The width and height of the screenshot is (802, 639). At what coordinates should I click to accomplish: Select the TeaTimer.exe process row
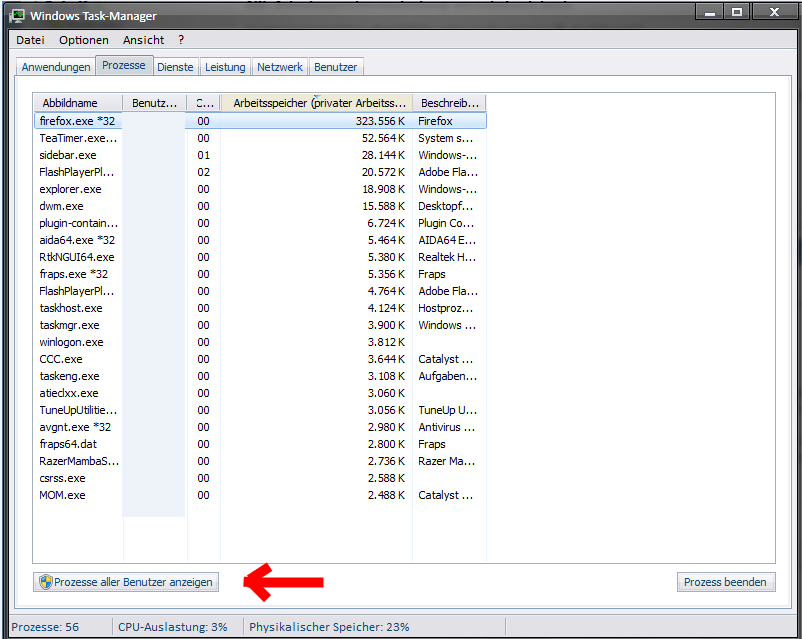pyautogui.click(x=260, y=138)
